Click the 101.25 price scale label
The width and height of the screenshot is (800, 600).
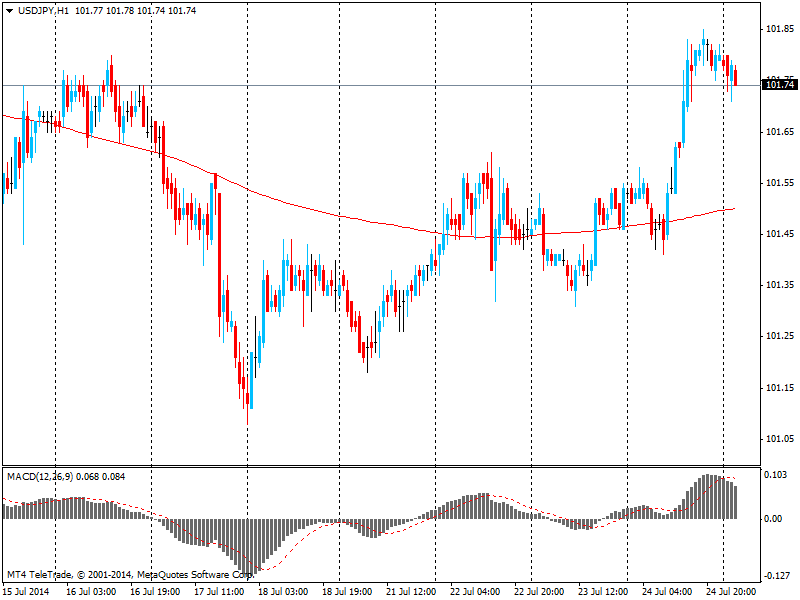(779, 336)
